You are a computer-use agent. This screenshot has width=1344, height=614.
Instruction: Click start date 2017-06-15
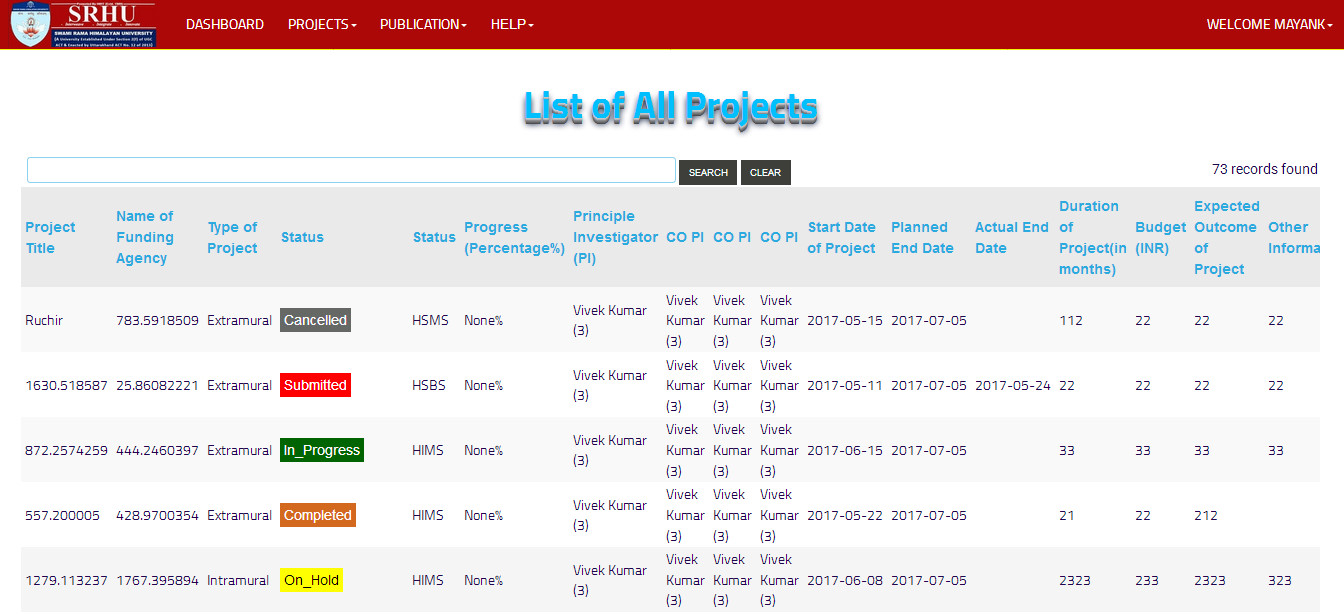845,450
